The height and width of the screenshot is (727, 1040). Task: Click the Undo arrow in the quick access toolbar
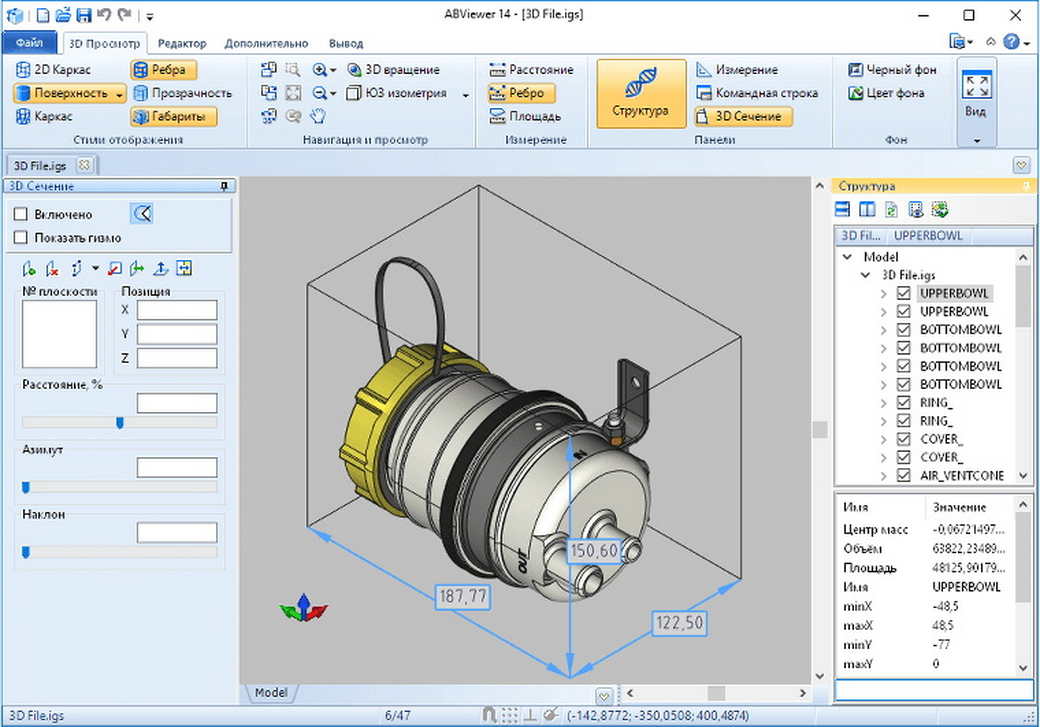103,15
